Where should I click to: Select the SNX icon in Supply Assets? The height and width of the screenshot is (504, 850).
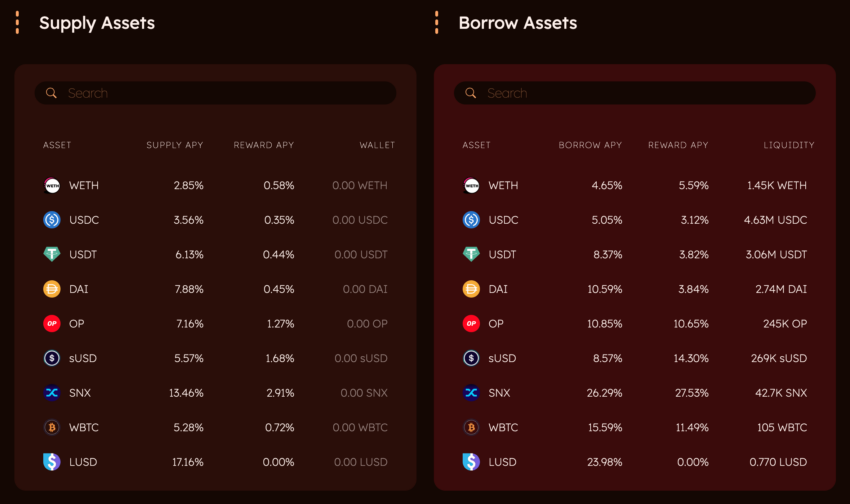[51, 393]
